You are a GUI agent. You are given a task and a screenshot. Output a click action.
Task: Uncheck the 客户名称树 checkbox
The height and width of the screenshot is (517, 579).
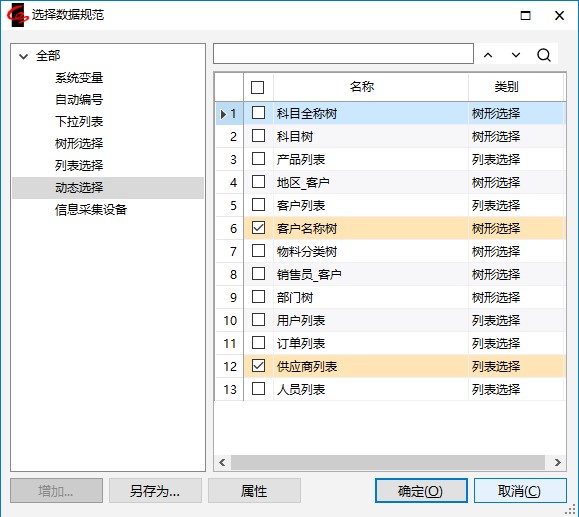(x=258, y=228)
